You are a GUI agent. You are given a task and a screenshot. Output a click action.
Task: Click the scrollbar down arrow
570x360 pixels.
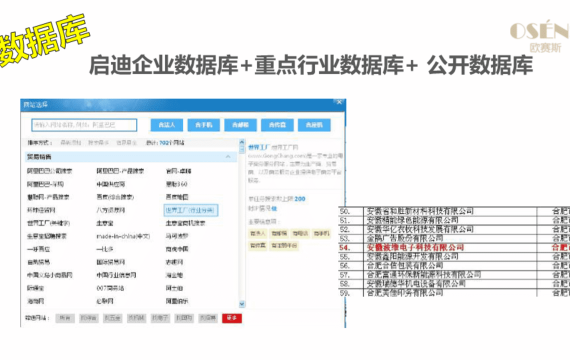point(242,304)
